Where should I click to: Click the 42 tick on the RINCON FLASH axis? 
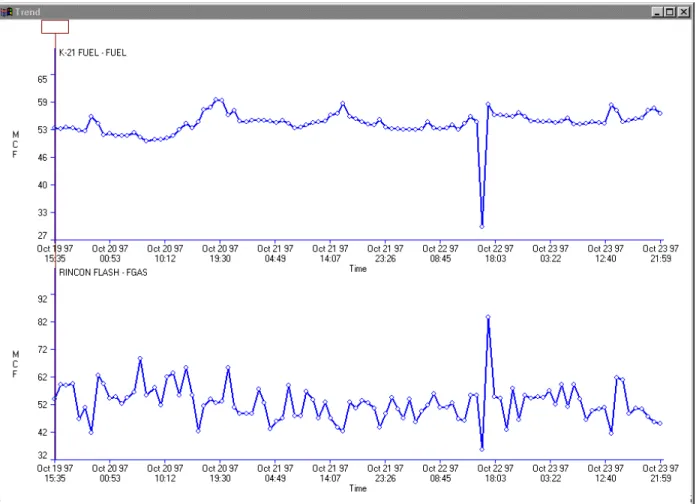click(x=42, y=433)
